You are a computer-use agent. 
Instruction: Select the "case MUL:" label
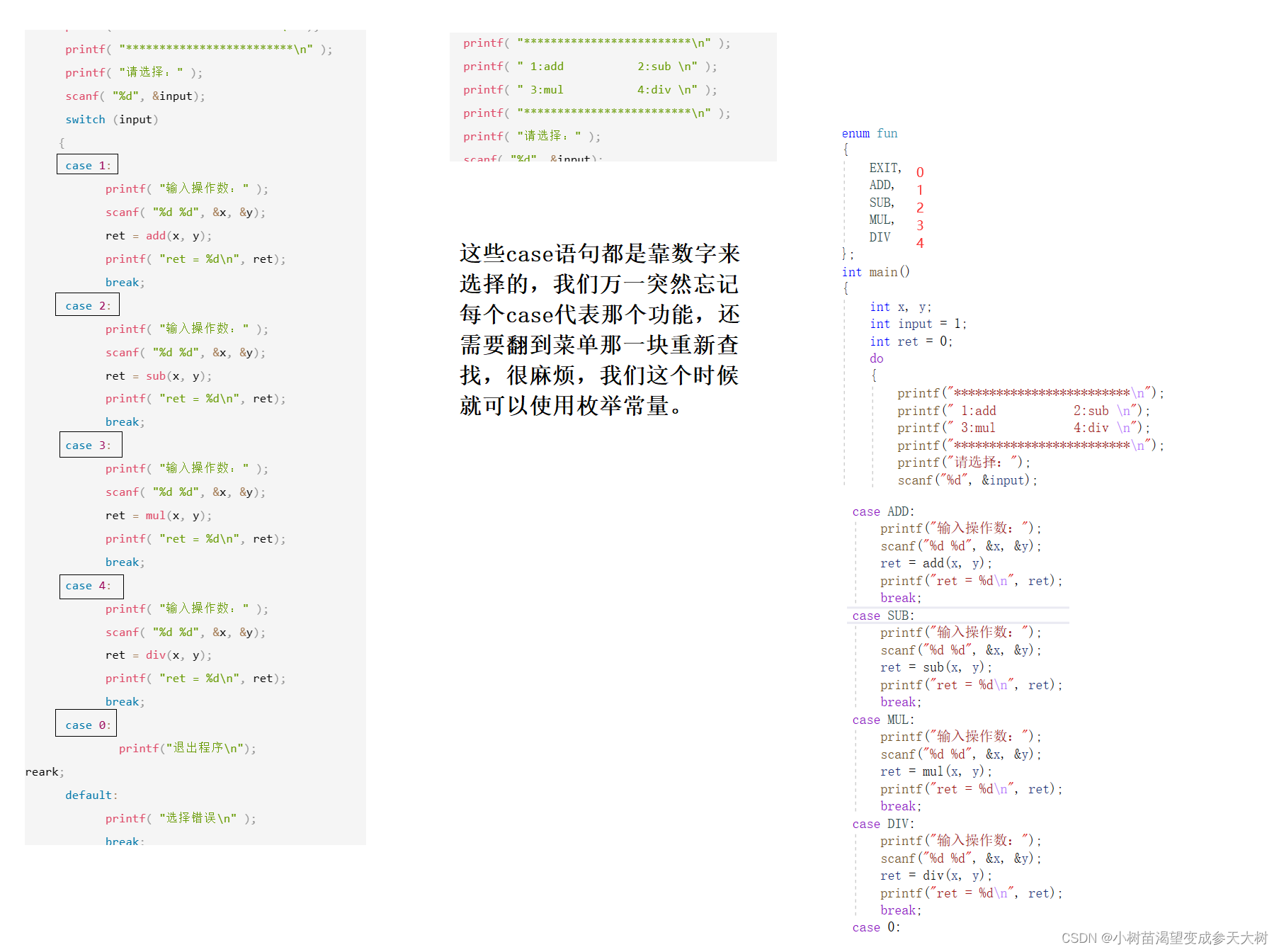(x=883, y=720)
